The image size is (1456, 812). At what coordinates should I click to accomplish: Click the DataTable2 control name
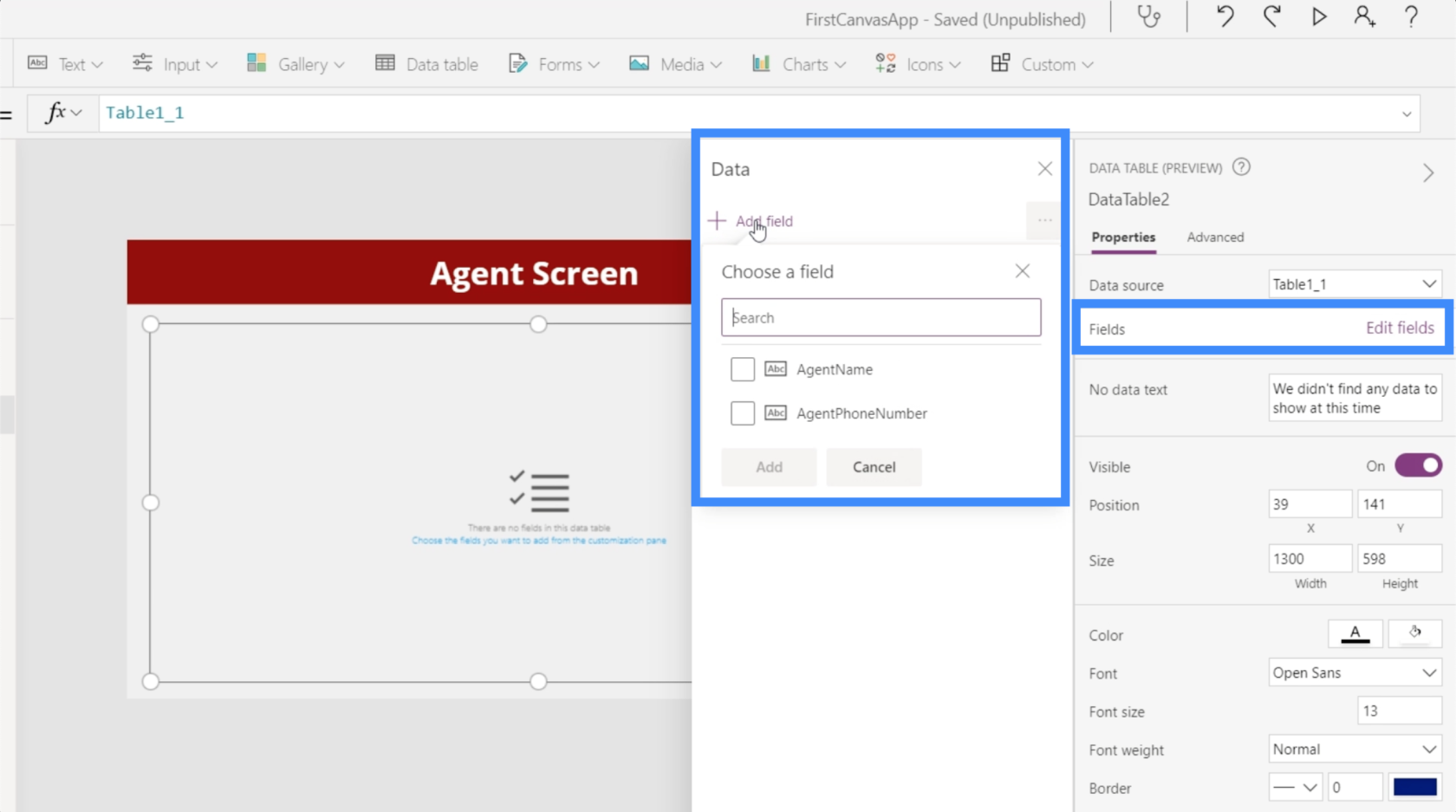pos(1128,199)
